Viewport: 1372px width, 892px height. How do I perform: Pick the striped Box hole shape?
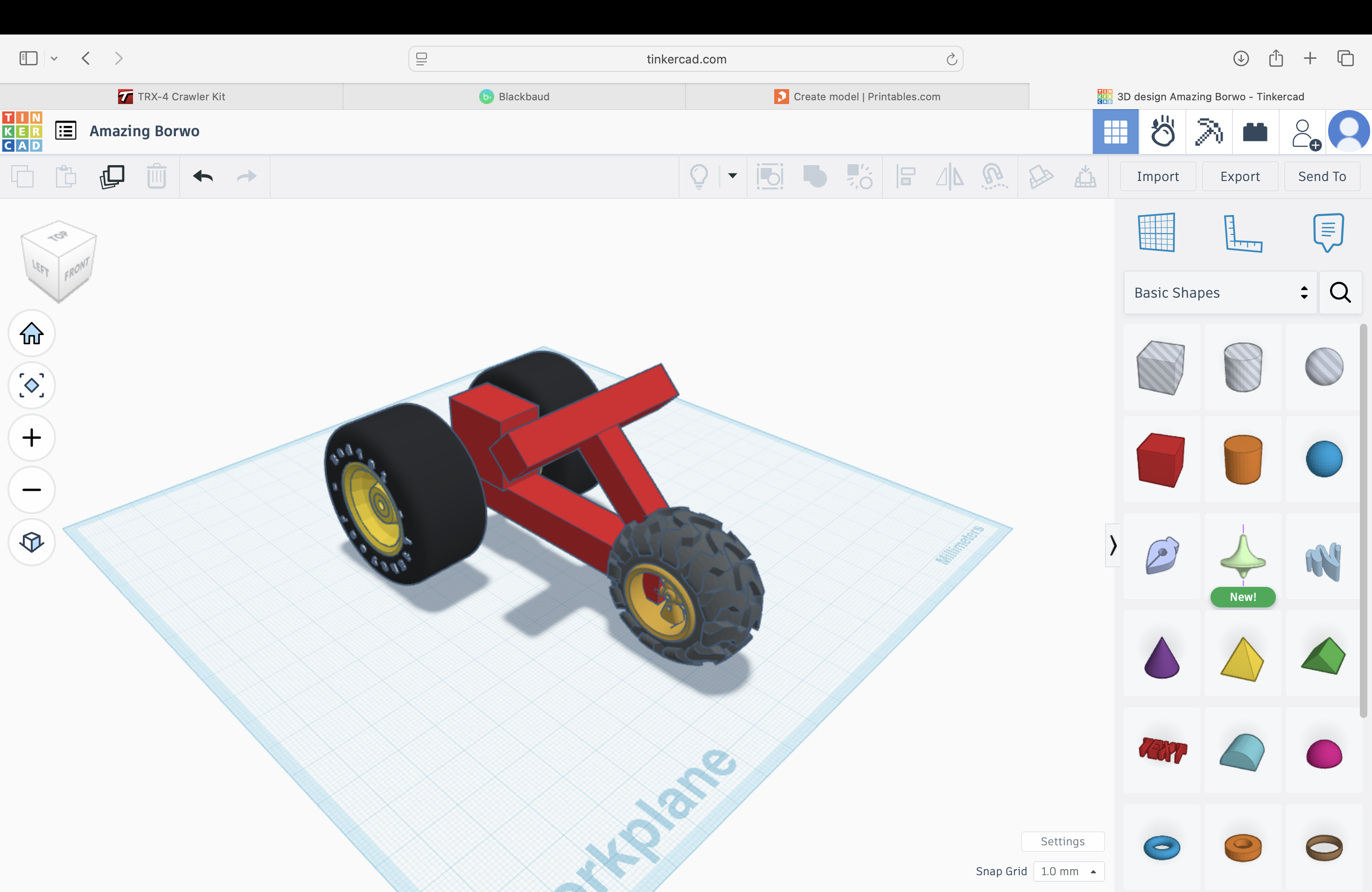pos(1161,367)
